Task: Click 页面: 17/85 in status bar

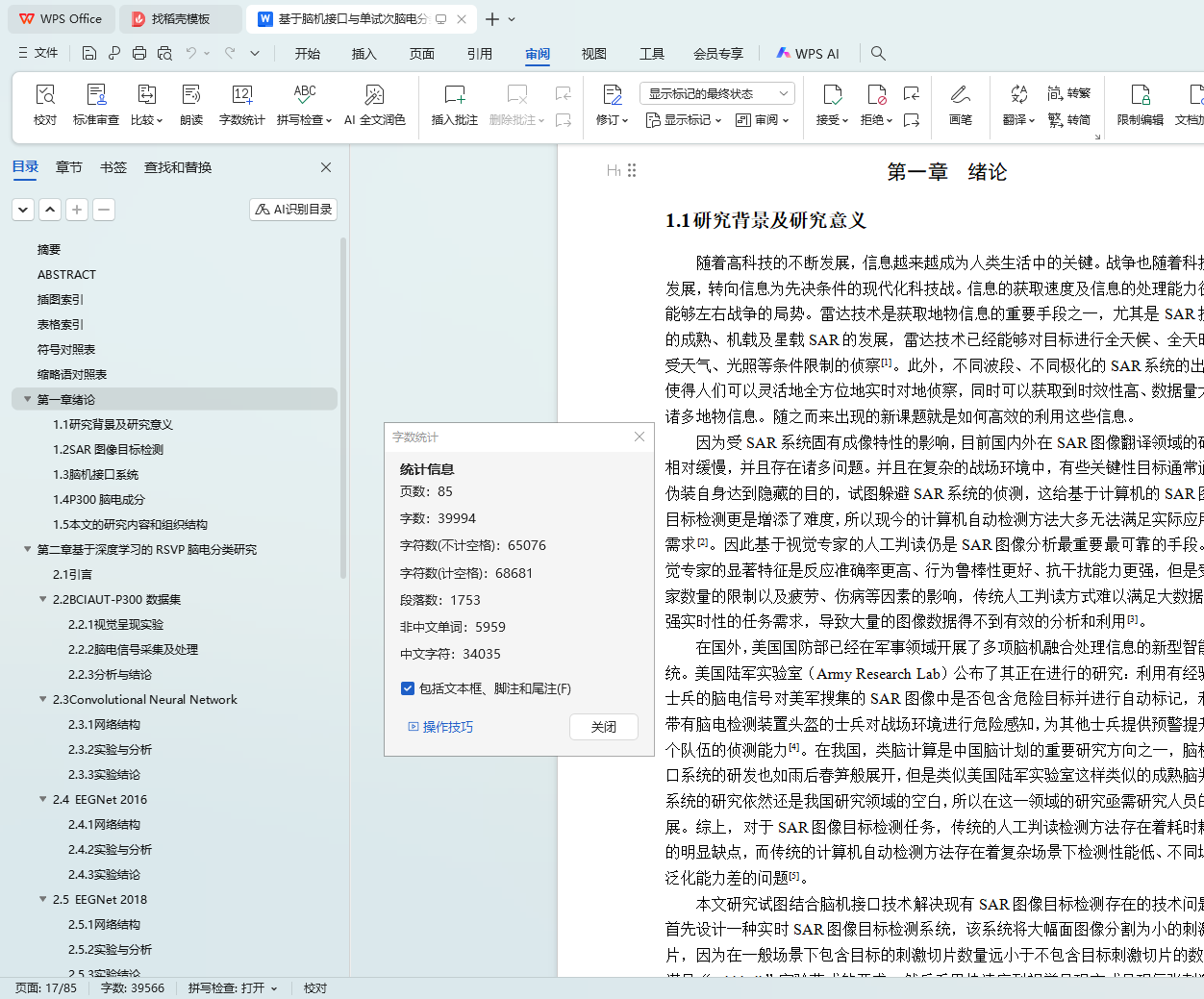Action: tap(46, 988)
